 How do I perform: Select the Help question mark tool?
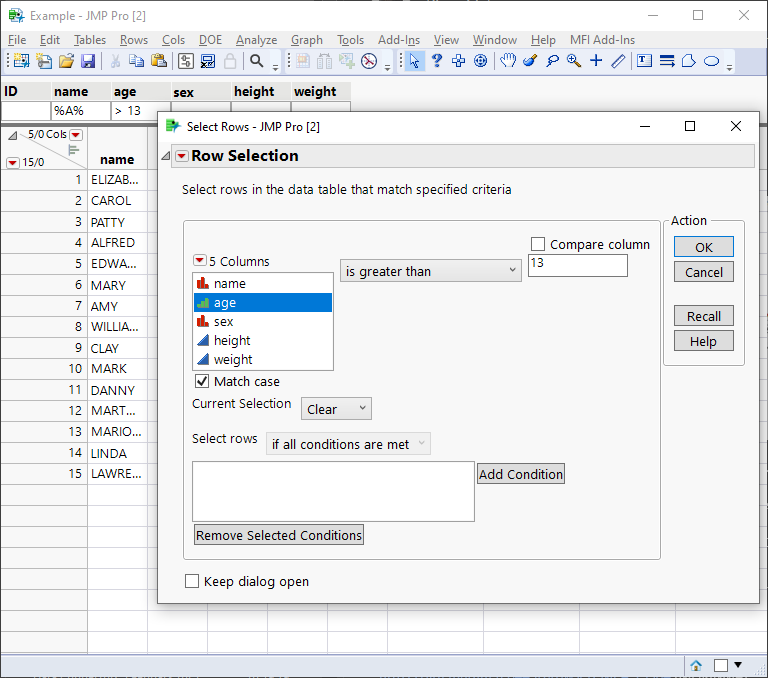point(437,62)
